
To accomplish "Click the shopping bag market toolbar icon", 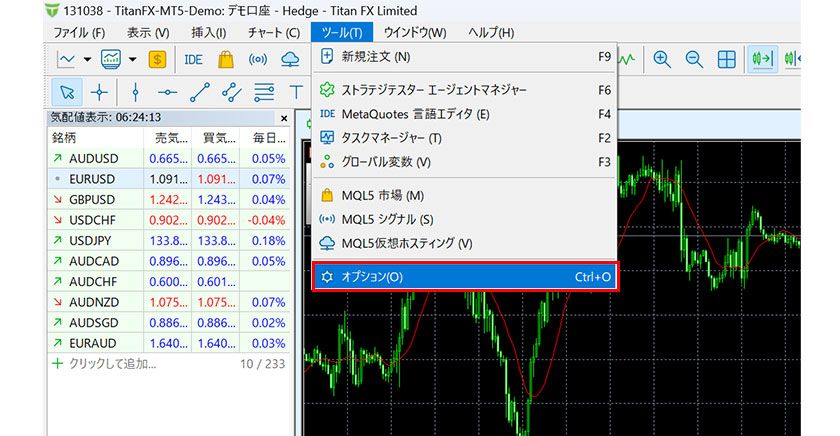I will [226, 59].
